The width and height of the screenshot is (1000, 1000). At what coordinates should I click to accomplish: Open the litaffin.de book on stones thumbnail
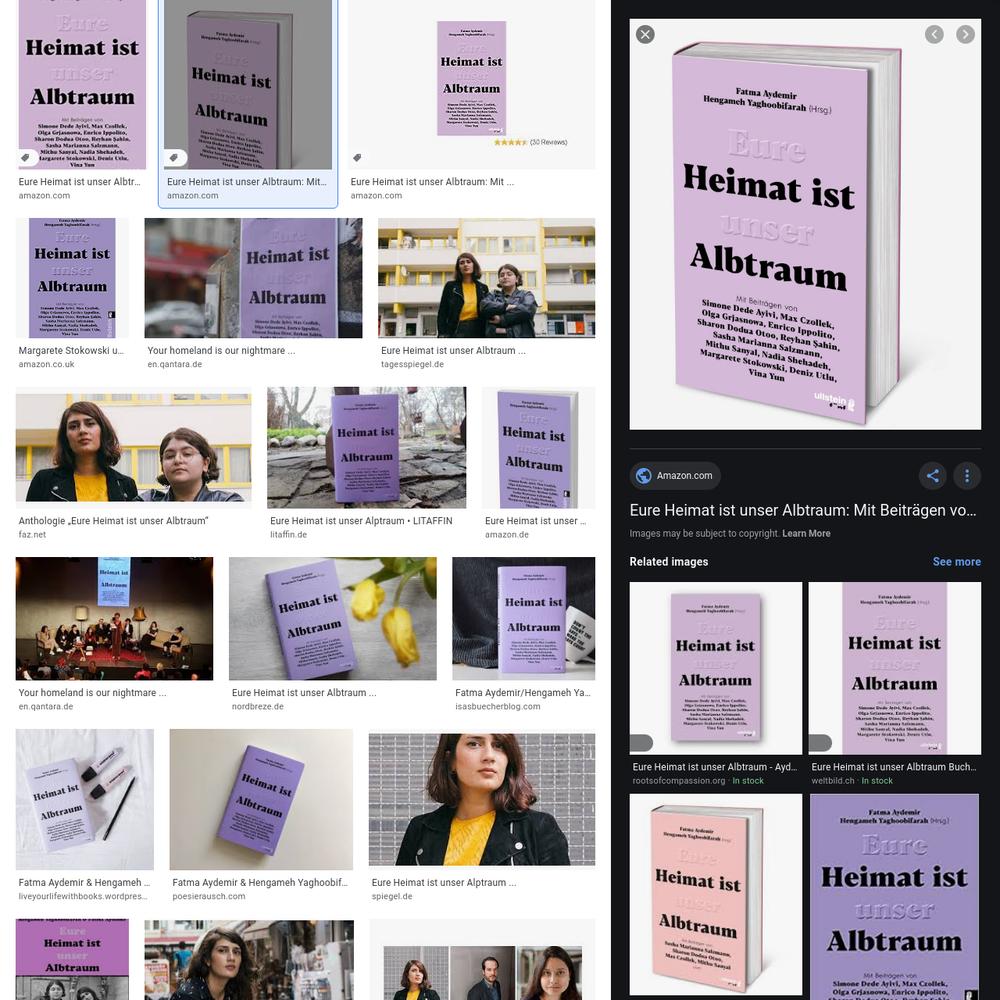pyautogui.click(x=367, y=448)
